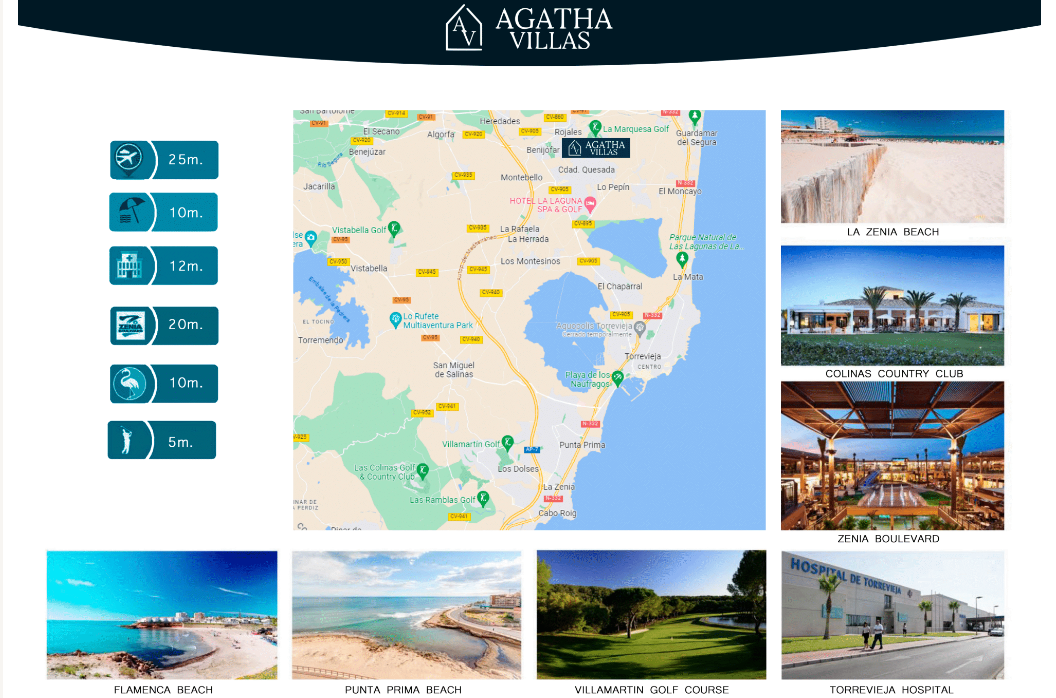Click 'Jacarilla' label on map

[319, 187]
